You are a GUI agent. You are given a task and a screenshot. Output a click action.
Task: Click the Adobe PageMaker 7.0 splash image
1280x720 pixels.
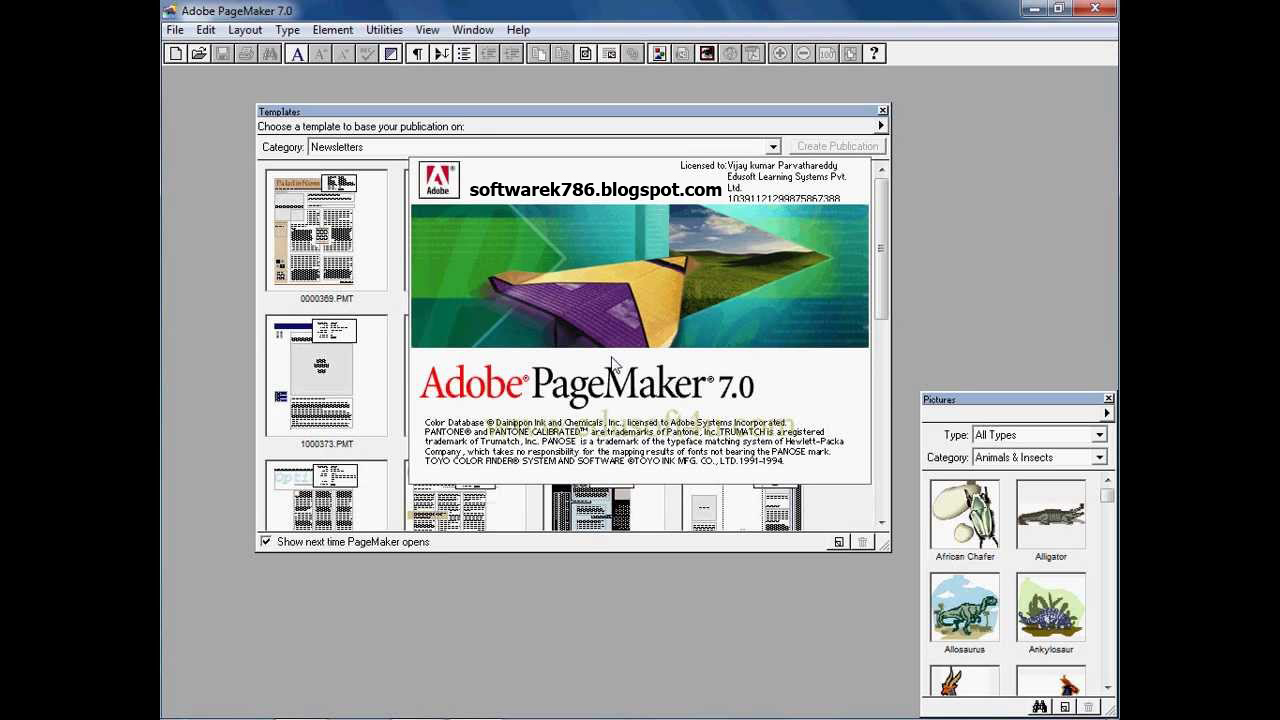click(640, 276)
